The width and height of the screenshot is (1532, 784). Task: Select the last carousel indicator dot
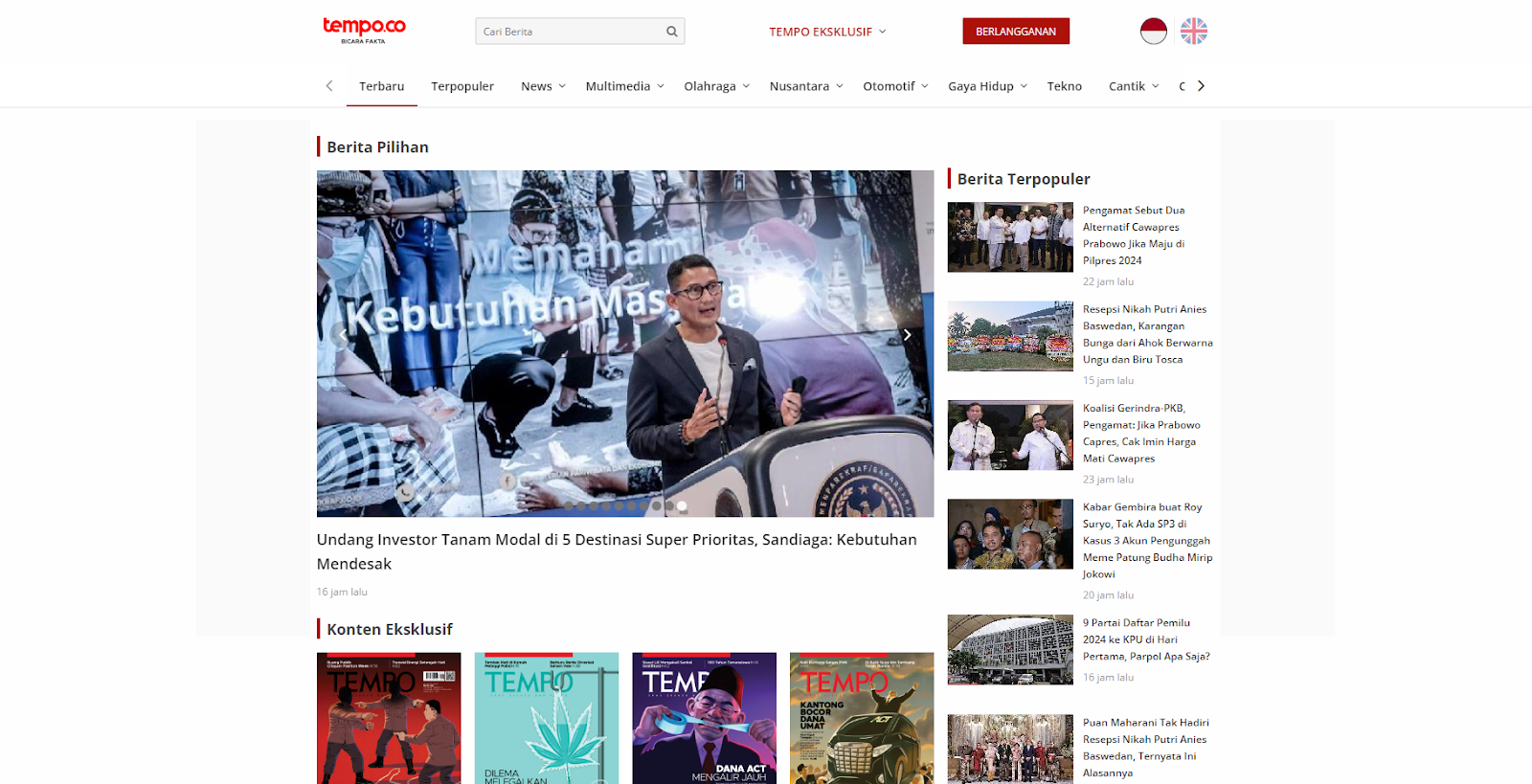pos(682,505)
